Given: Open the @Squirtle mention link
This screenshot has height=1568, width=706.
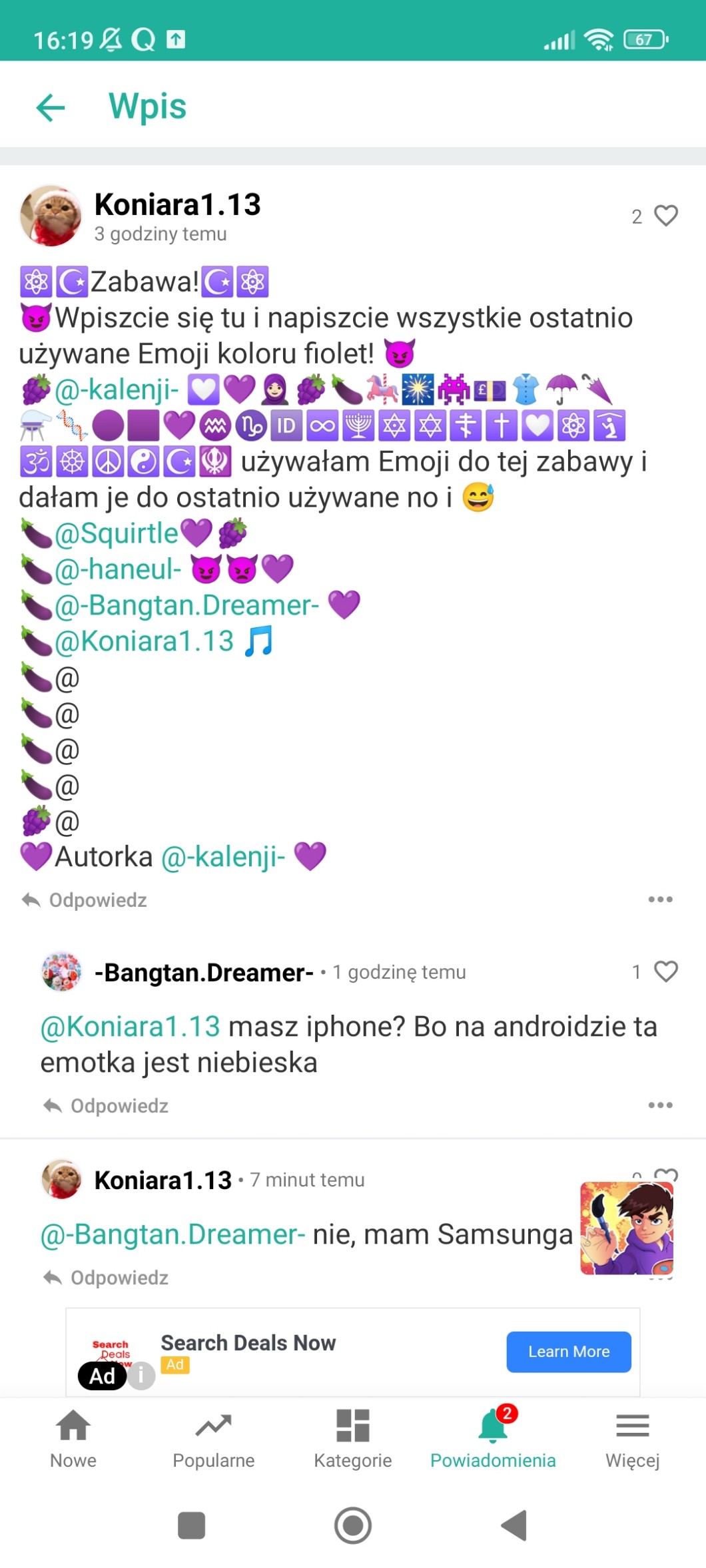Looking at the screenshot, I should point(117,533).
